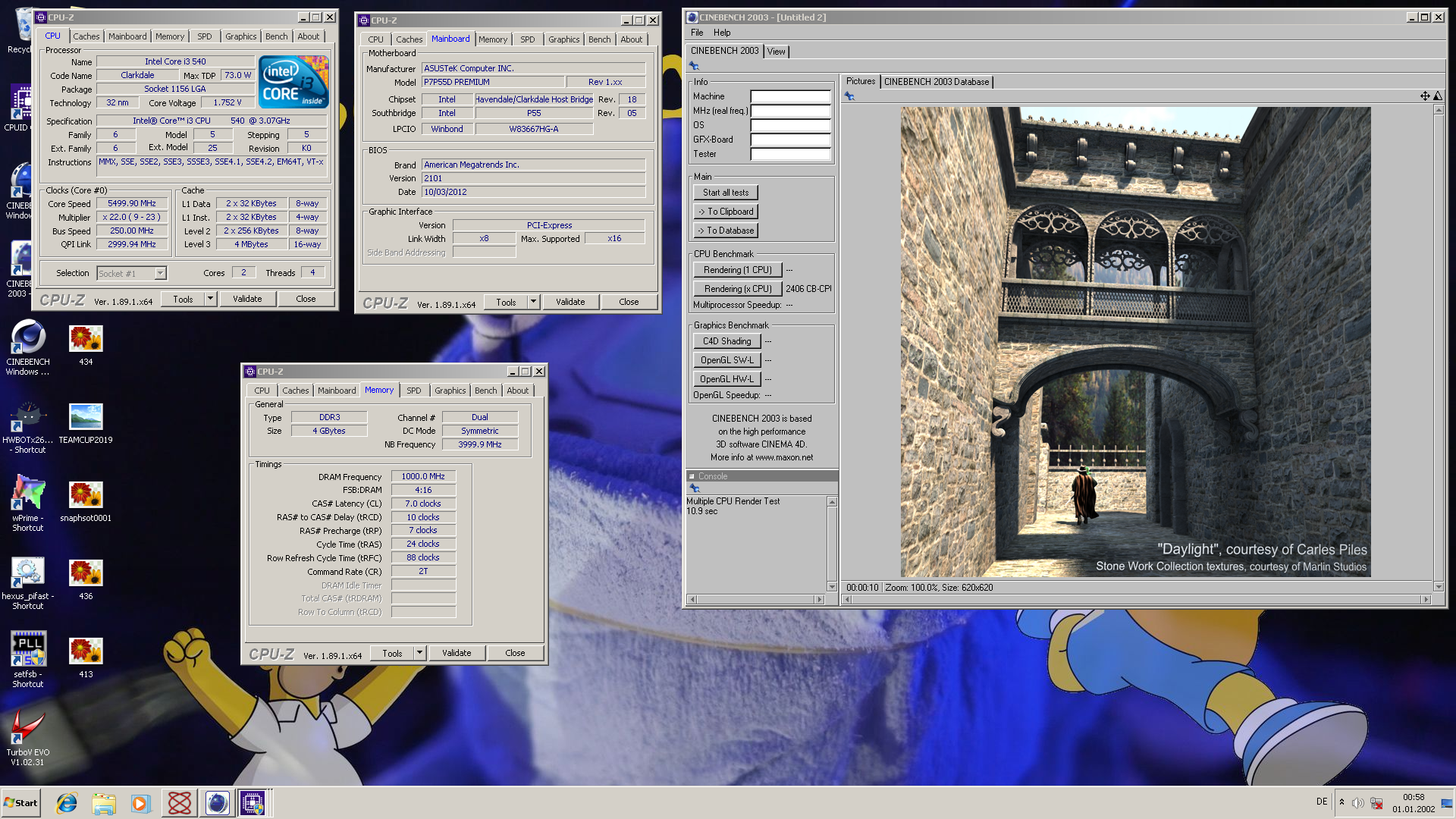Open SPD tab in Mainboard CPU-Z window
The image size is (1456, 819).
528,39
